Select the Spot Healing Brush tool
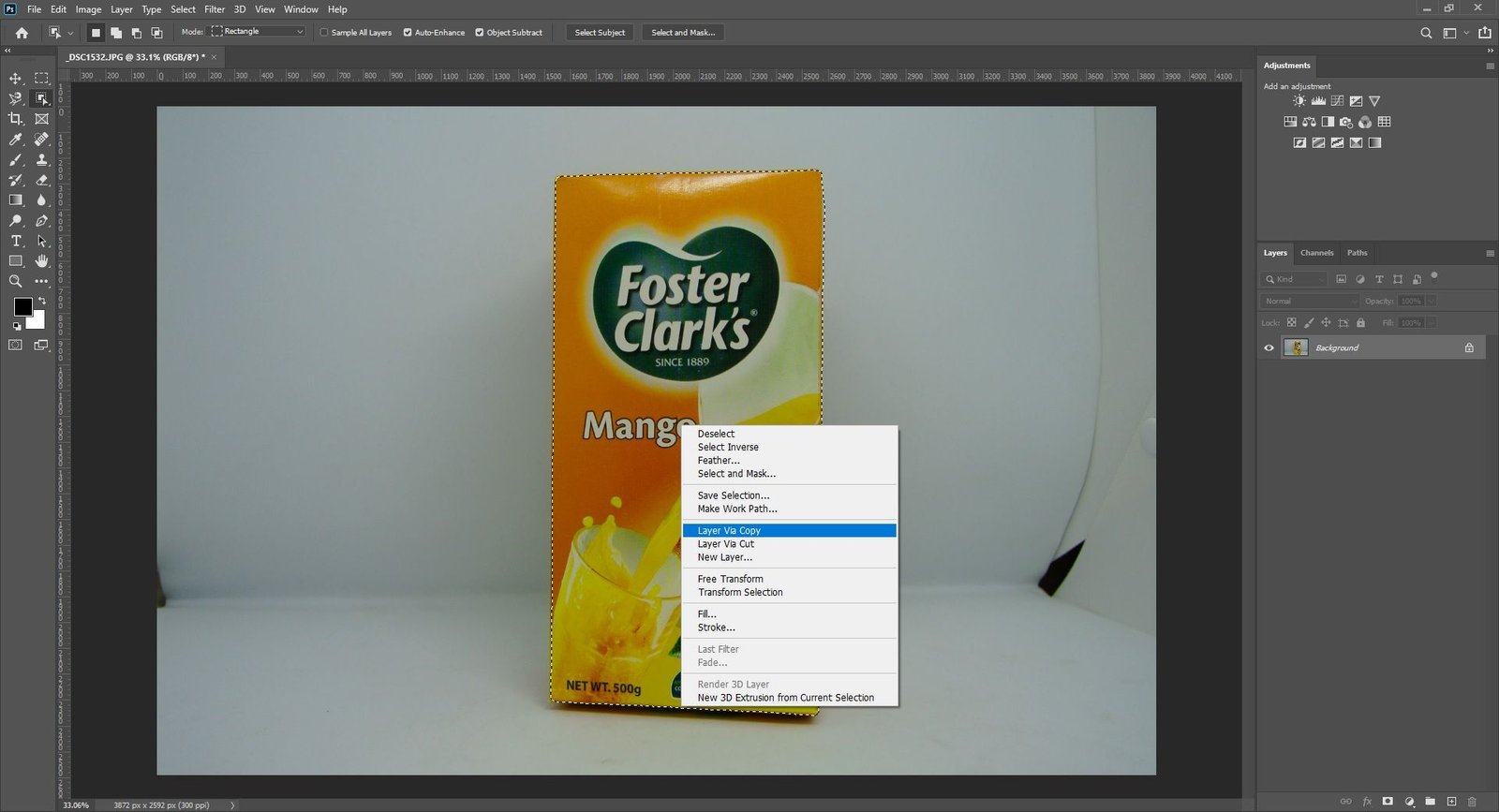Screen dimensions: 1499x812 click(x=41, y=140)
